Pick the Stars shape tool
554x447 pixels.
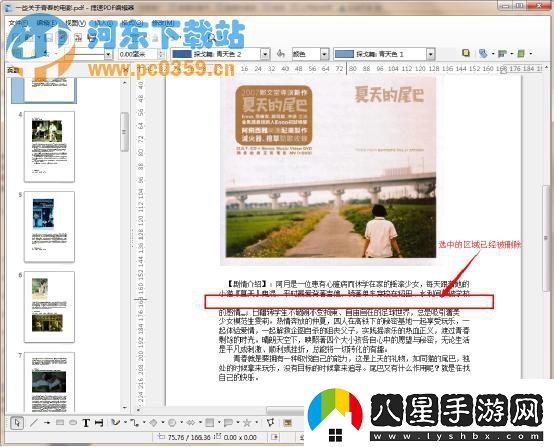(x=247, y=423)
